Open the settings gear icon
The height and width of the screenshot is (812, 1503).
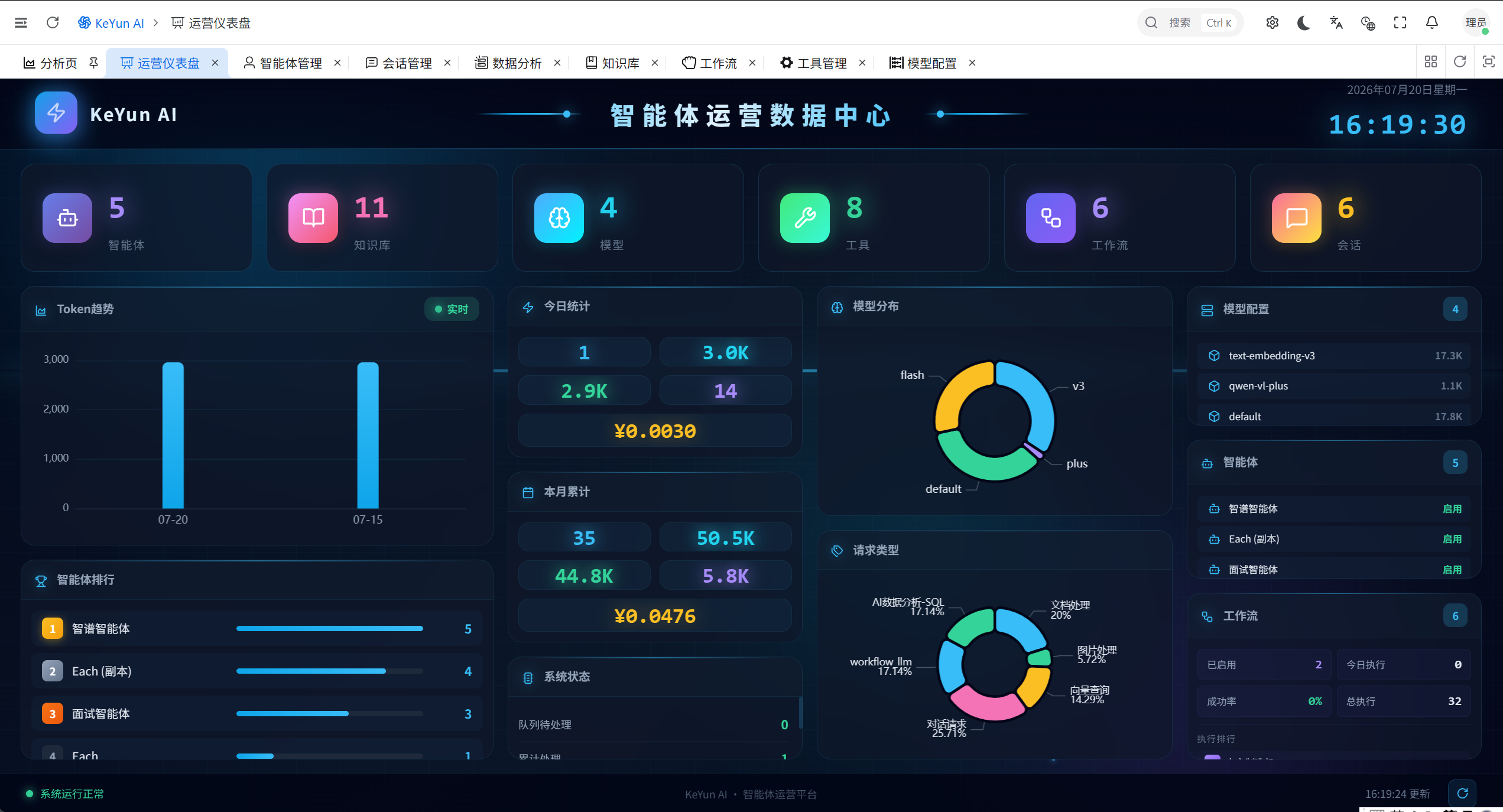coord(1272,22)
